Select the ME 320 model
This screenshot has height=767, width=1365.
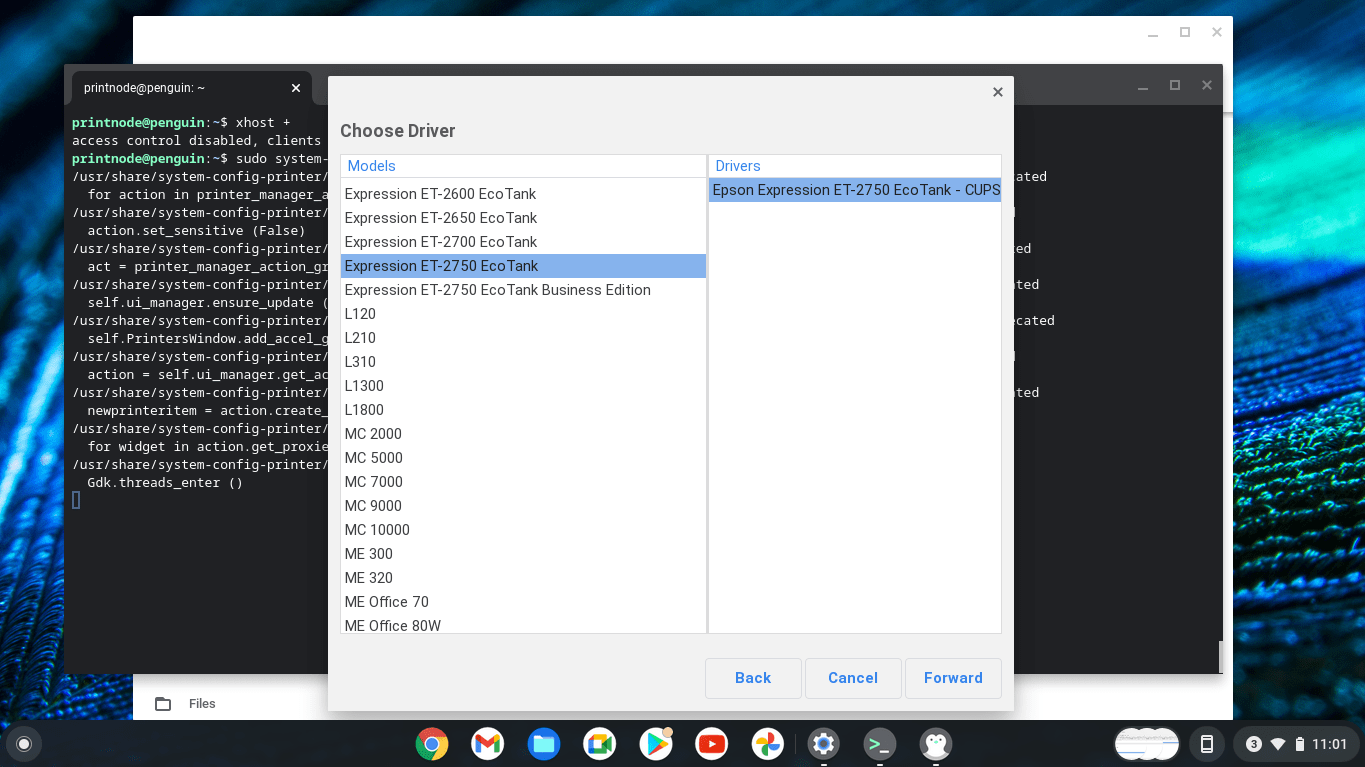[x=524, y=578]
